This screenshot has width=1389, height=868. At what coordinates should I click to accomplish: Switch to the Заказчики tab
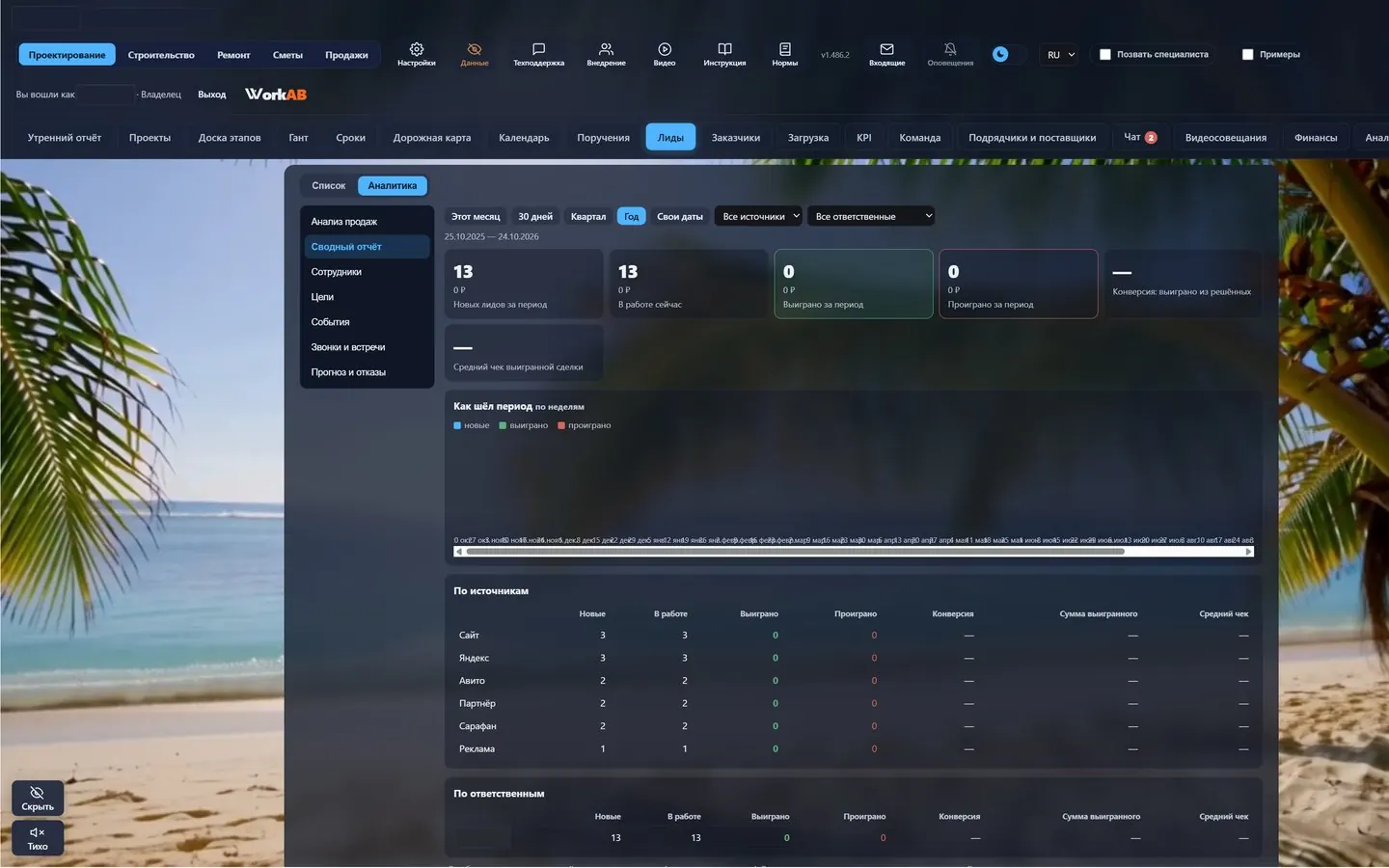(736, 137)
